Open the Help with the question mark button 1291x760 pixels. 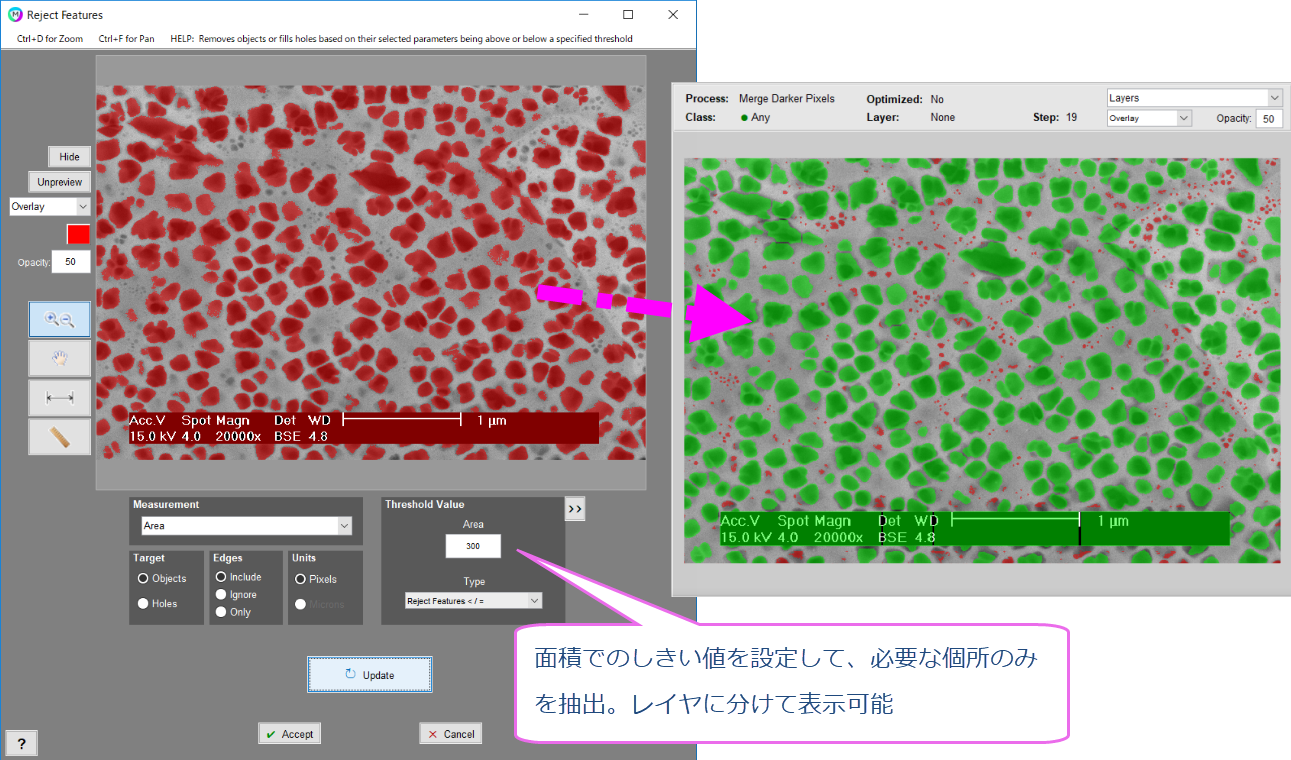pos(21,743)
